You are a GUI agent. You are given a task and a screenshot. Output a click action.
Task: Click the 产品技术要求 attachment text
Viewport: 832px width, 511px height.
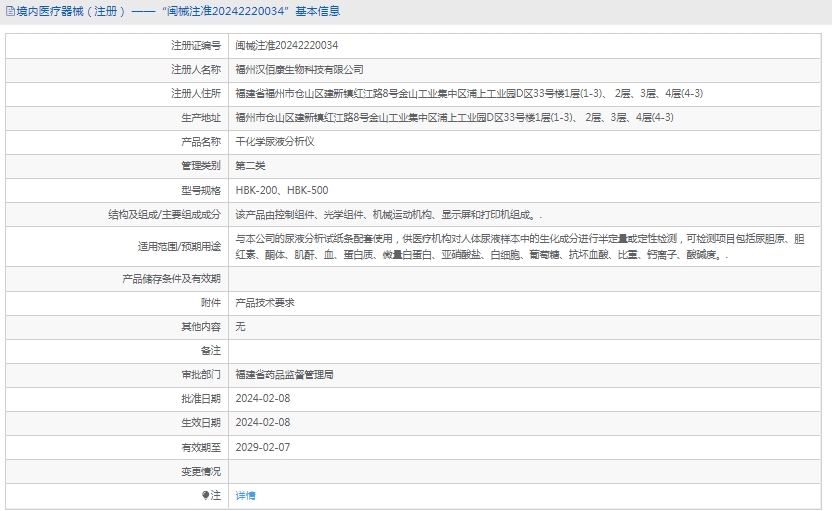click(264, 302)
